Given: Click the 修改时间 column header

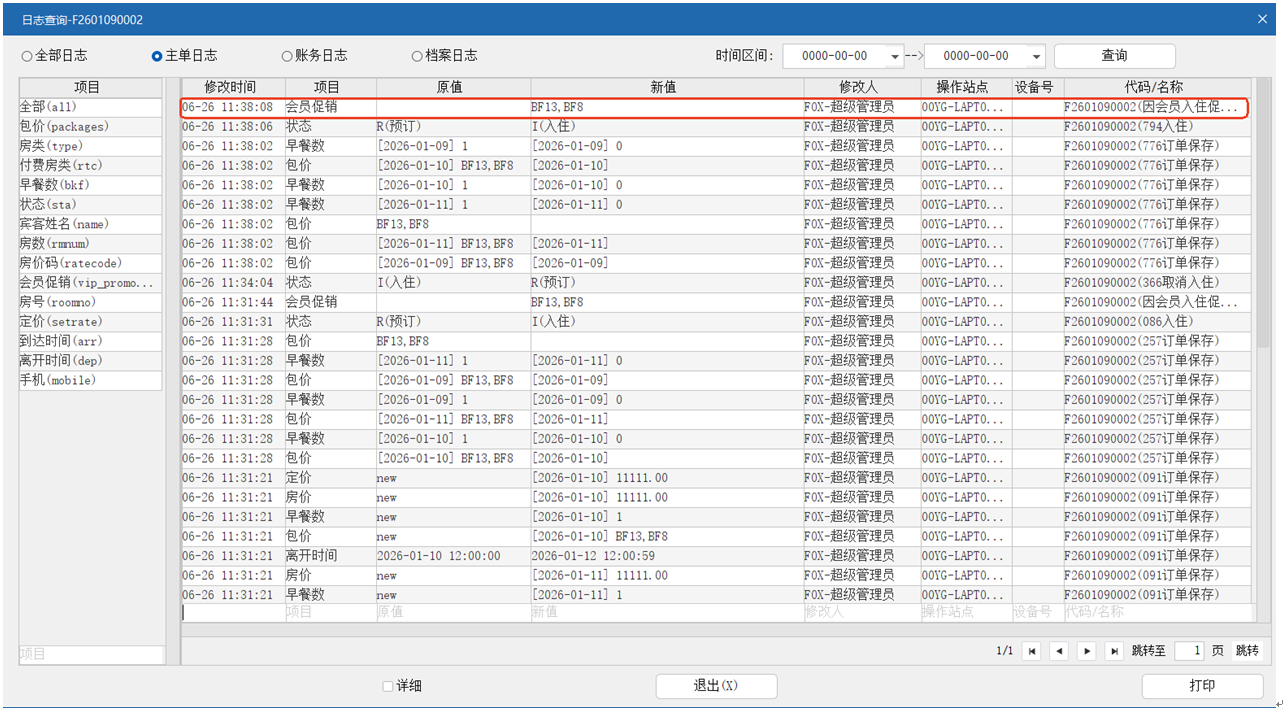Looking at the screenshot, I should pos(232,88).
